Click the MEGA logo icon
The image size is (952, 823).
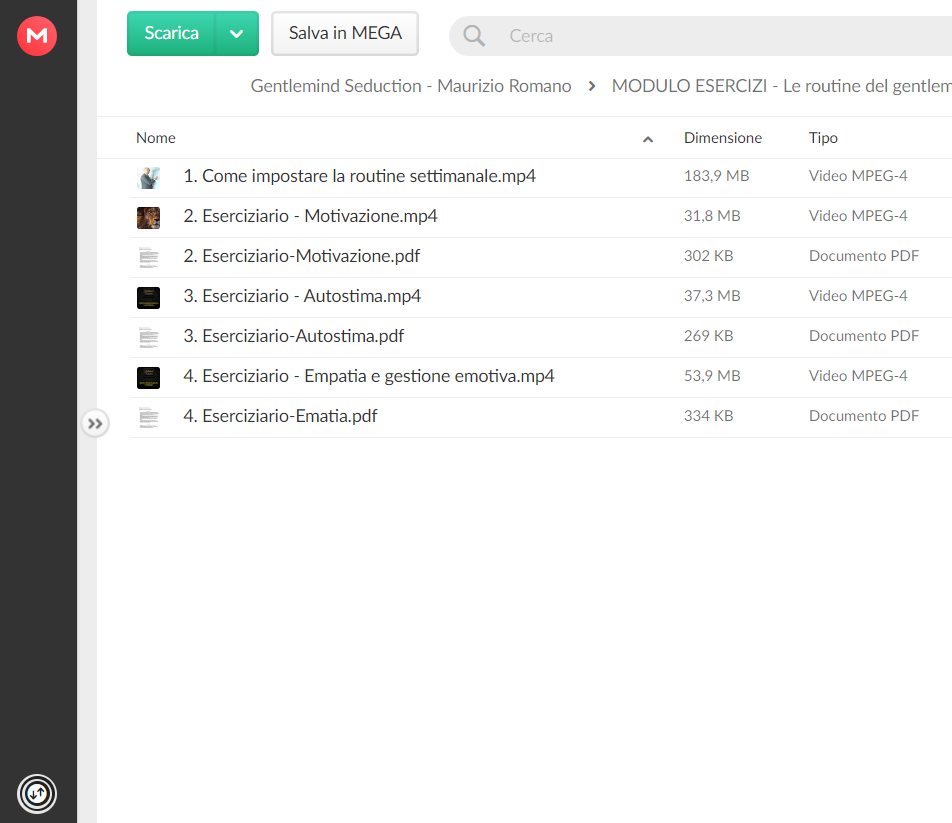[37, 36]
